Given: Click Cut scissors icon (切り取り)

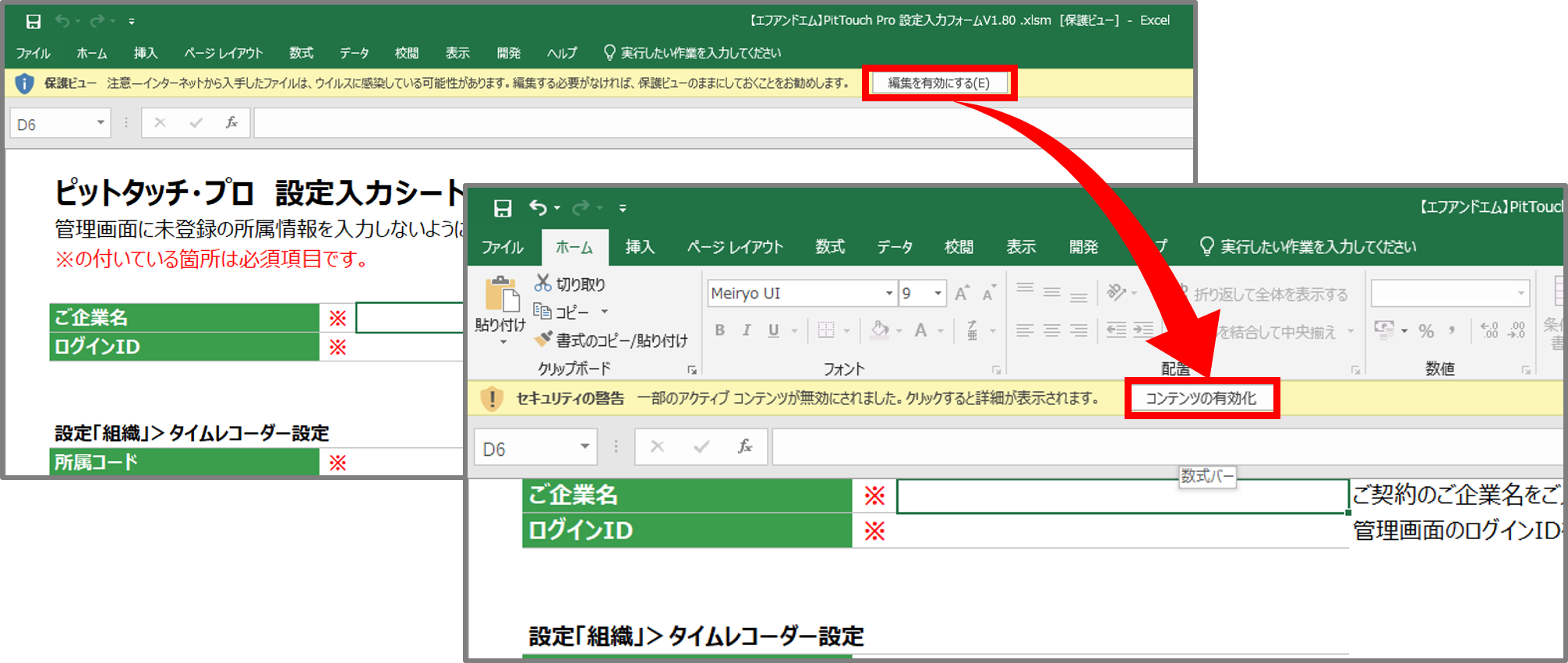Looking at the screenshot, I should tap(542, 284).
